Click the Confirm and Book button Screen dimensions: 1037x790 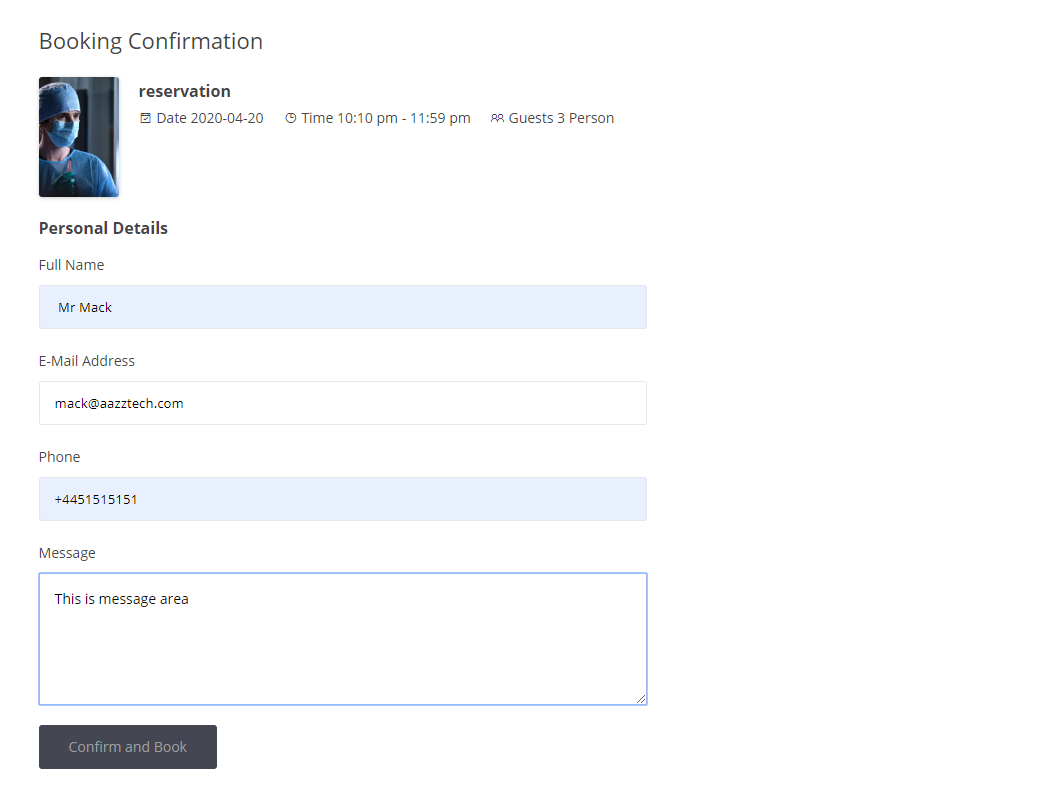[x=128, y=747]
